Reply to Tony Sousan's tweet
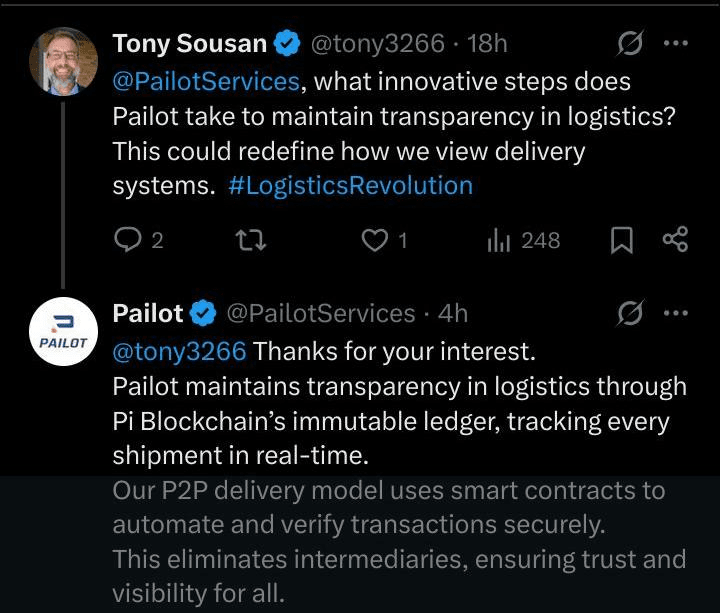Screen dimensions: 720x613 [128, 240]
